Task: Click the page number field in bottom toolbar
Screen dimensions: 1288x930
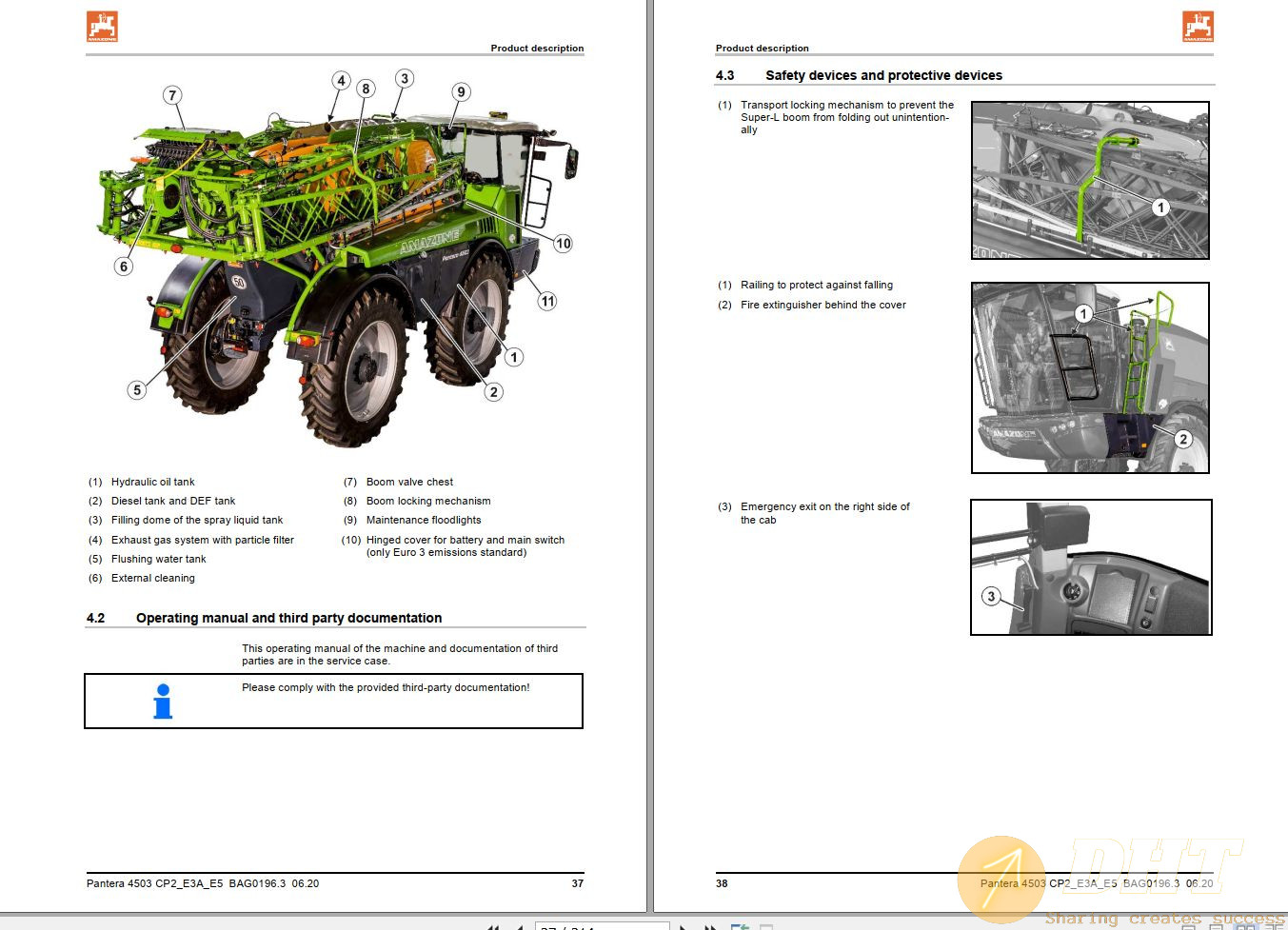Action: (603, 926)
